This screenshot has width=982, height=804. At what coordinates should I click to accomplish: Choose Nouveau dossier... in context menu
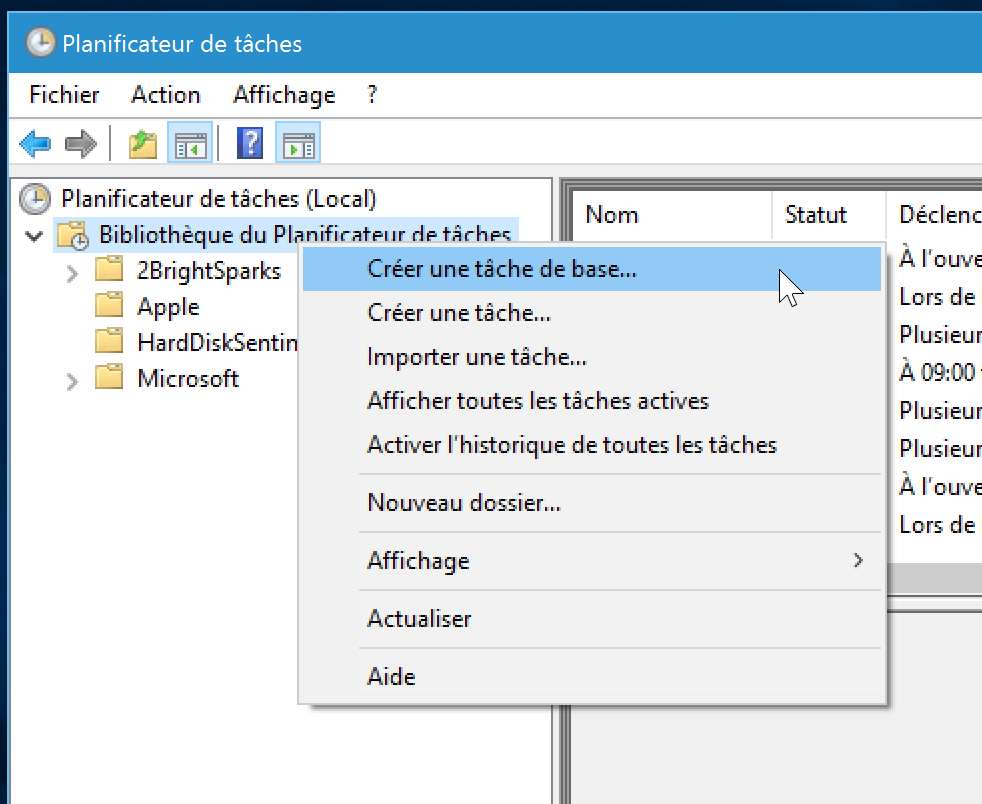coord(592,503)
